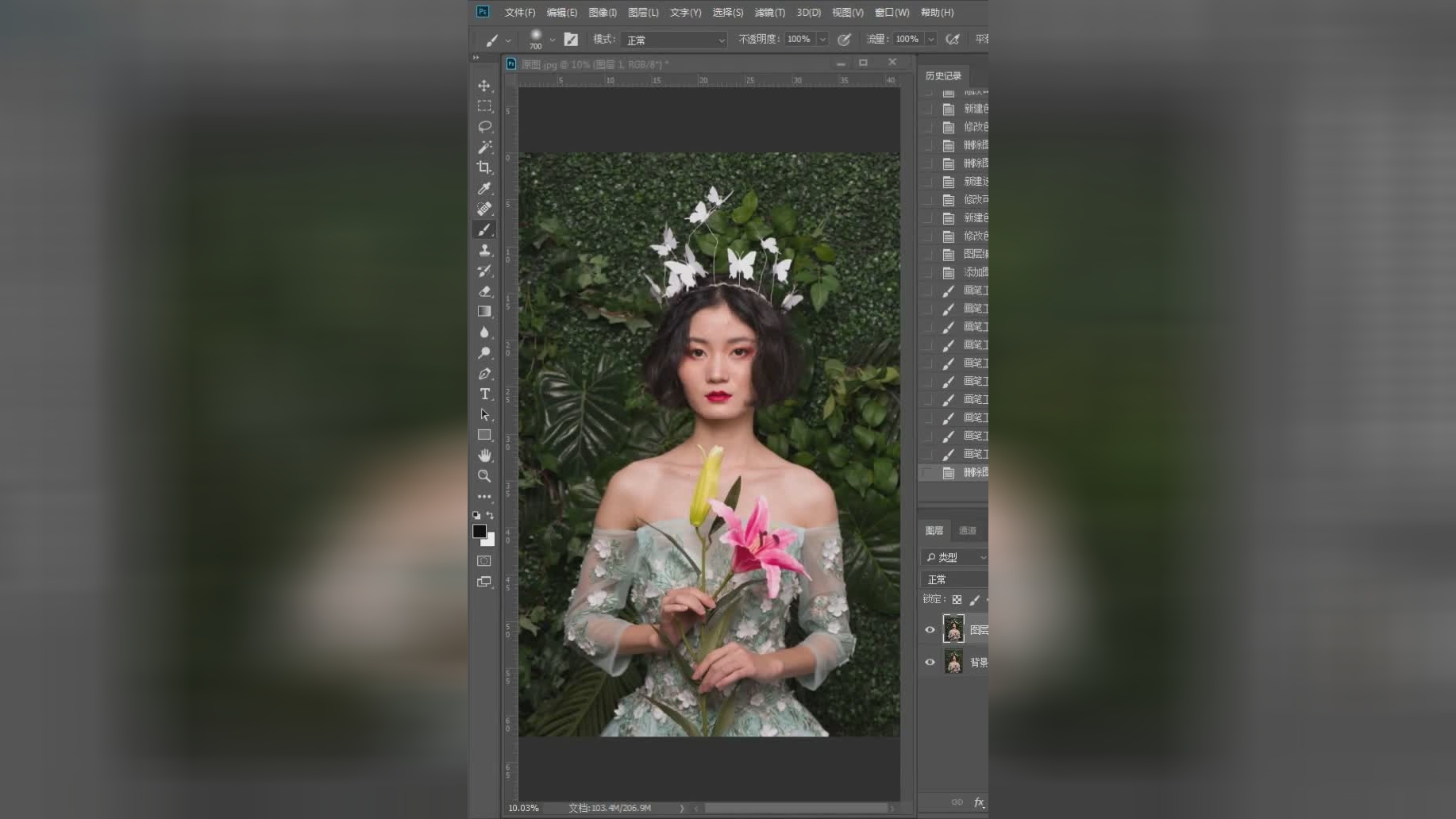Open the 视图(V) menu
The height and width of the screenshot is (819, 1456).
point(847,13)
